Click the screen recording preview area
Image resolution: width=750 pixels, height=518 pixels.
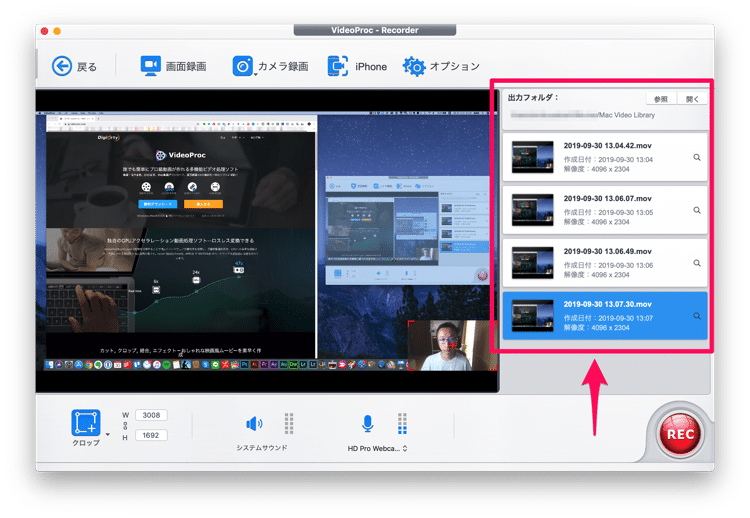pyautogui.click(x=267, y=241)
